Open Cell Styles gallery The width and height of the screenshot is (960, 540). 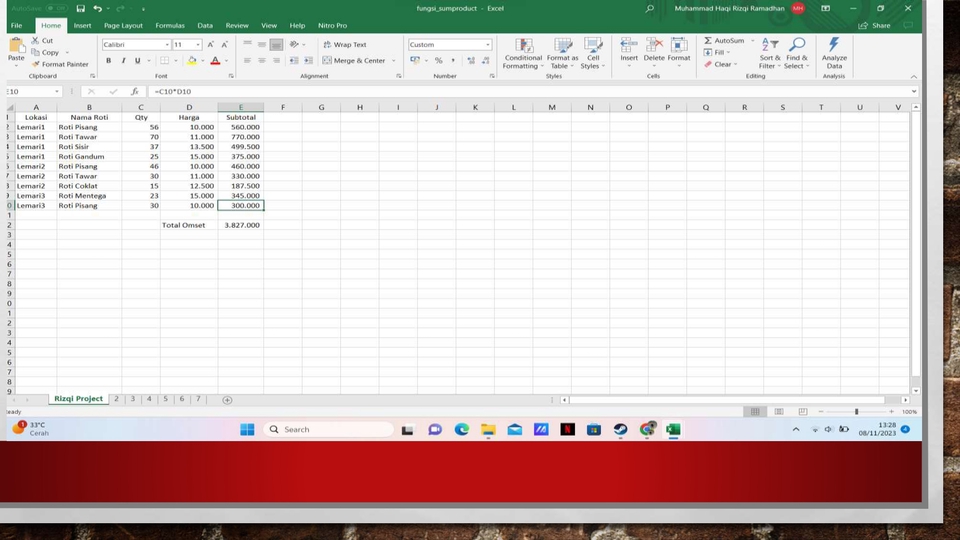(593, 54)
